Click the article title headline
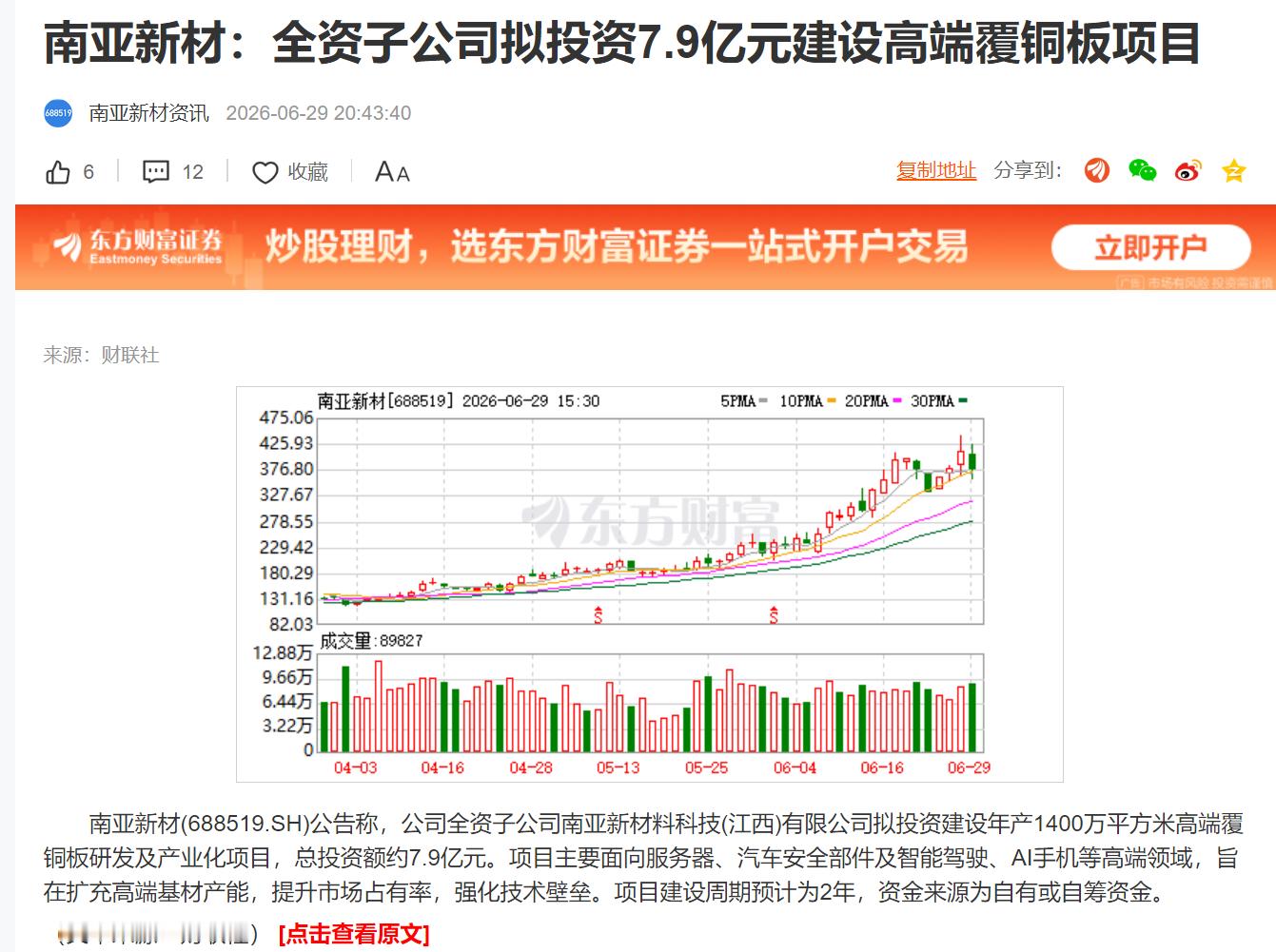This screenshot has width=1276, height=952. [x=621, y=44]
